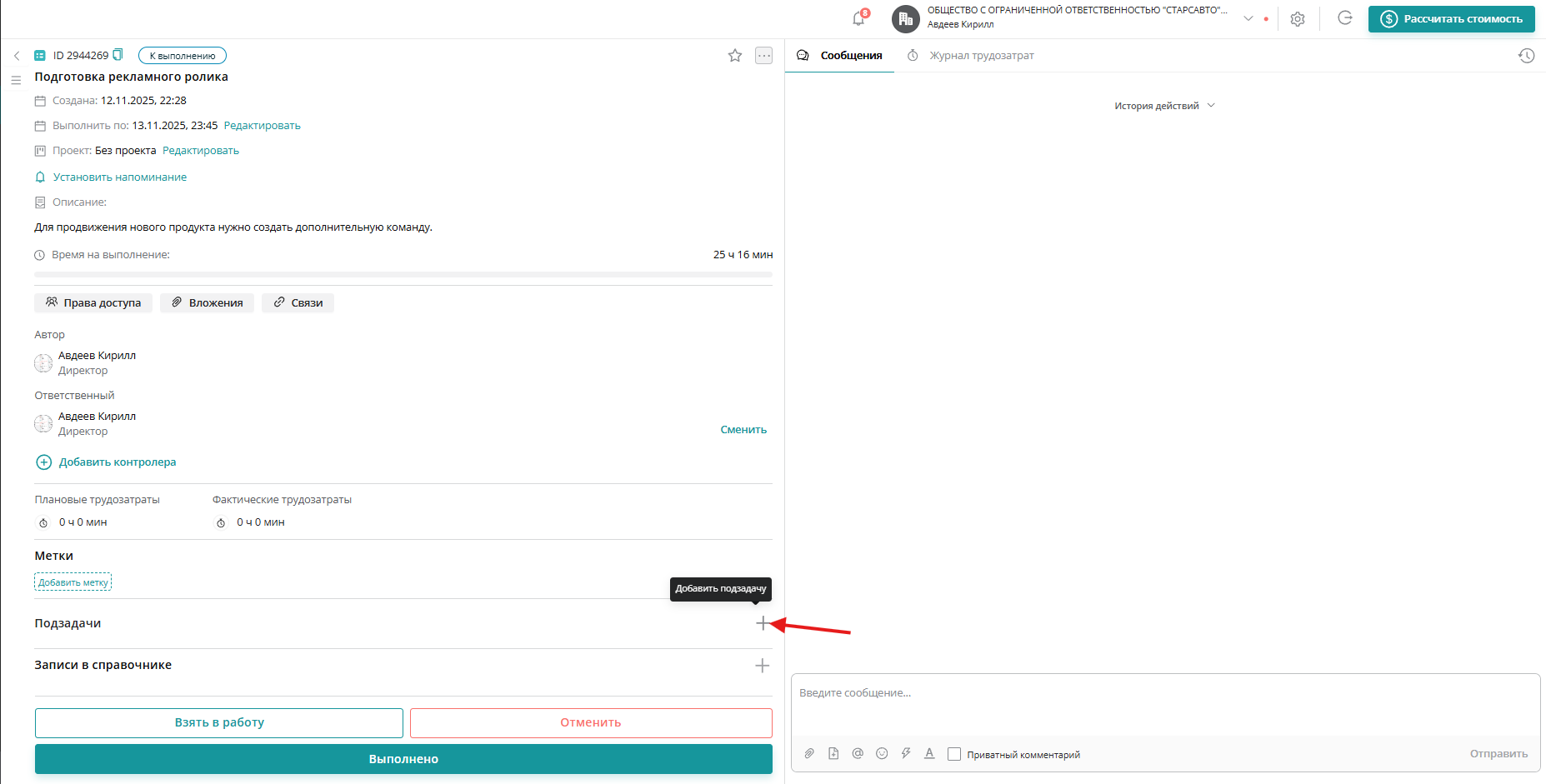
Task: Click Установить напоминание link
Action: [120, 177]
